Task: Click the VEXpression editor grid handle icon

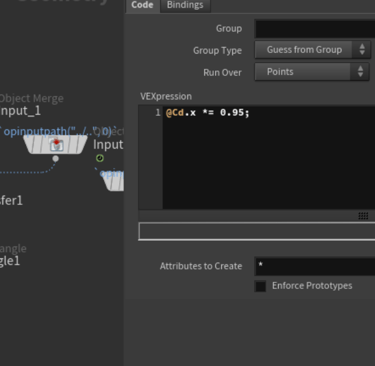Action: (x=363, y=216)
